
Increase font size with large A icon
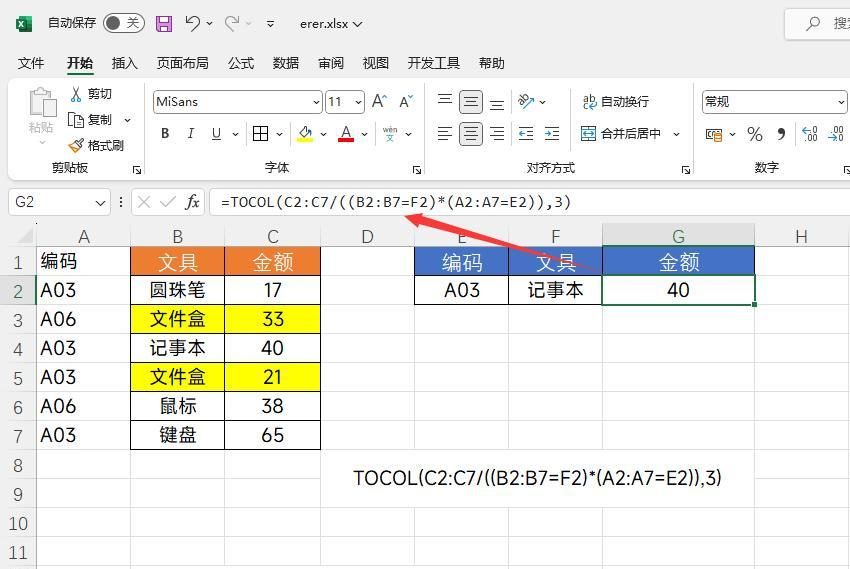point(379,101)
